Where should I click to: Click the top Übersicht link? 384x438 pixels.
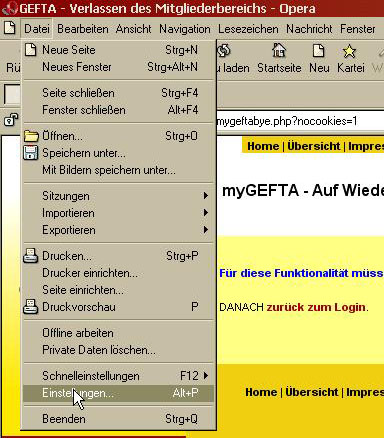pyautogui.click(x=314, y=146)
